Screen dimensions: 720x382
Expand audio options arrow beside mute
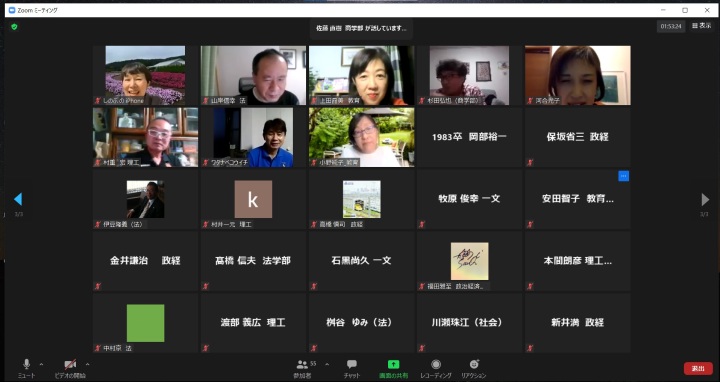[x=41, y=365]
